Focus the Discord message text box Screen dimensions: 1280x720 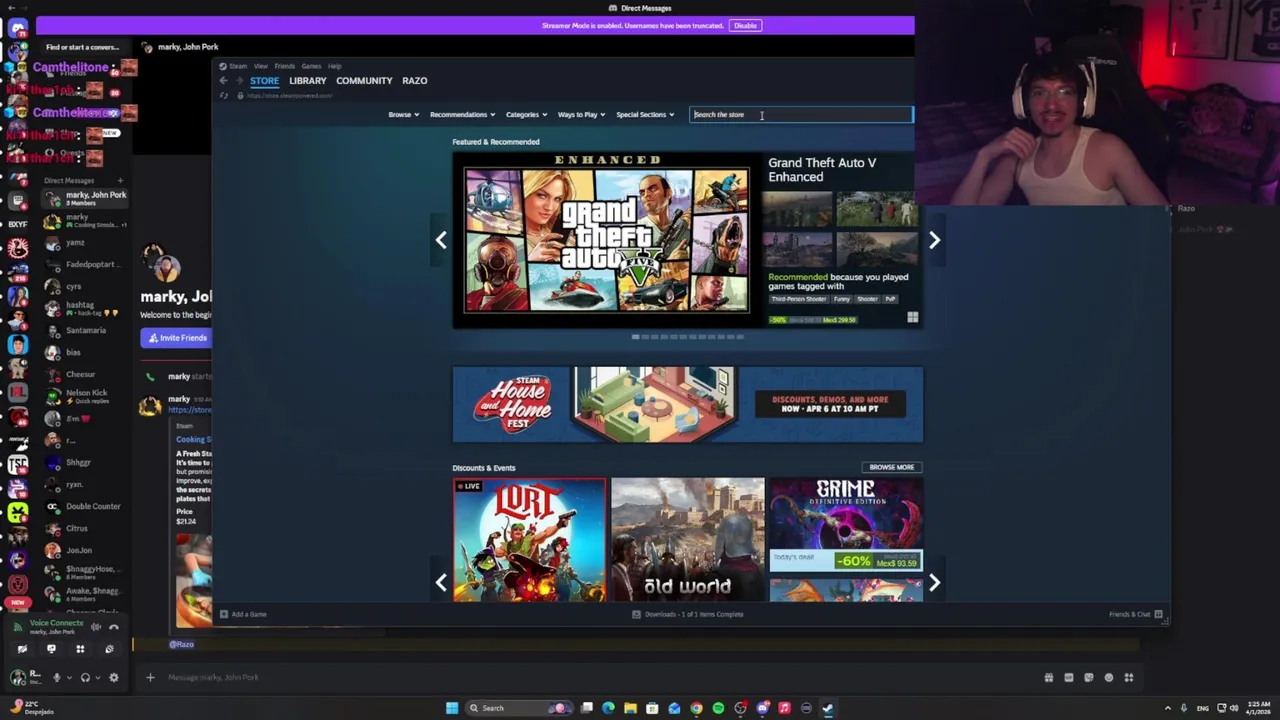pos(600,677)
